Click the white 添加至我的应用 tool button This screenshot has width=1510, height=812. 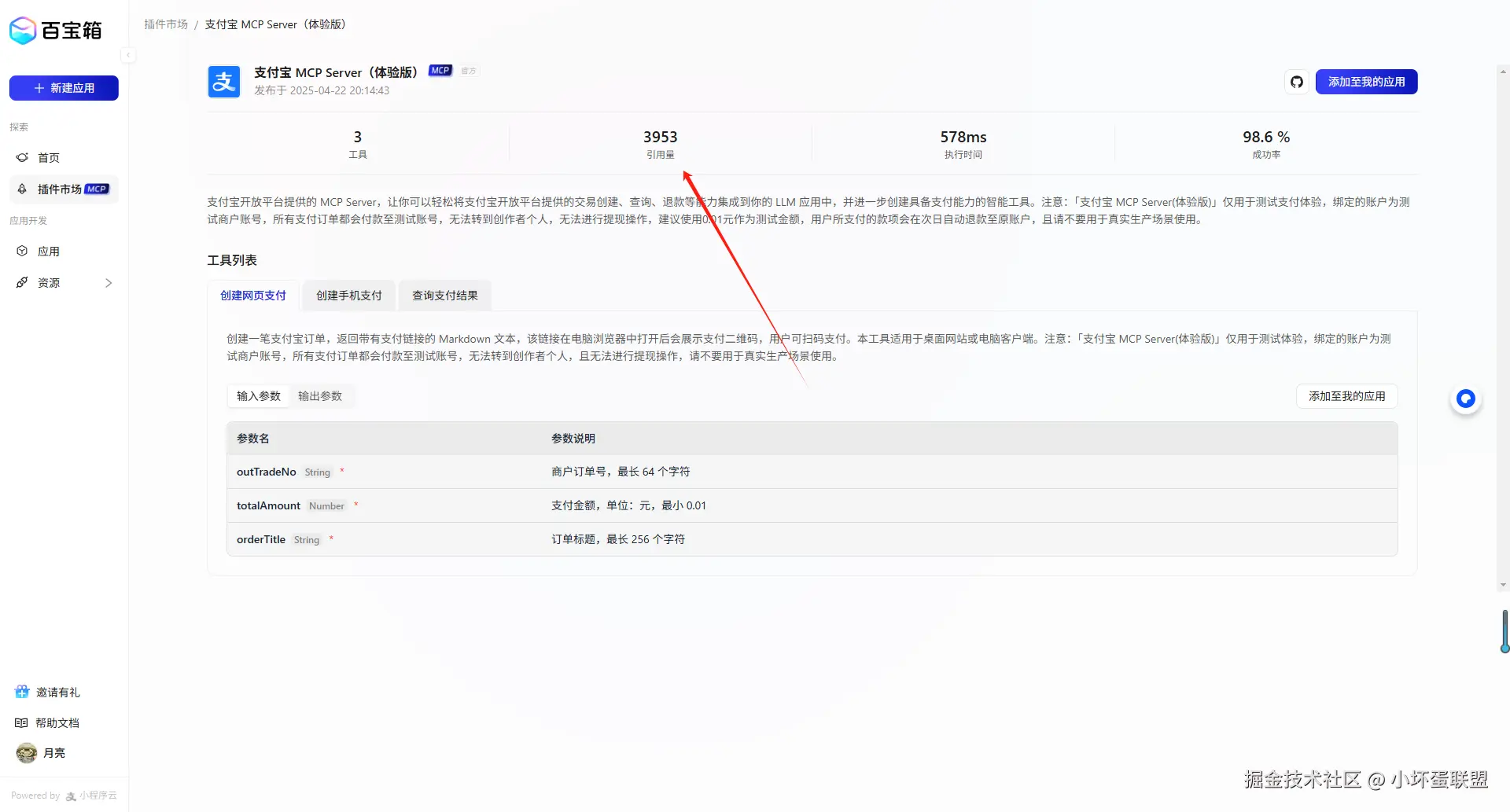1347,396
